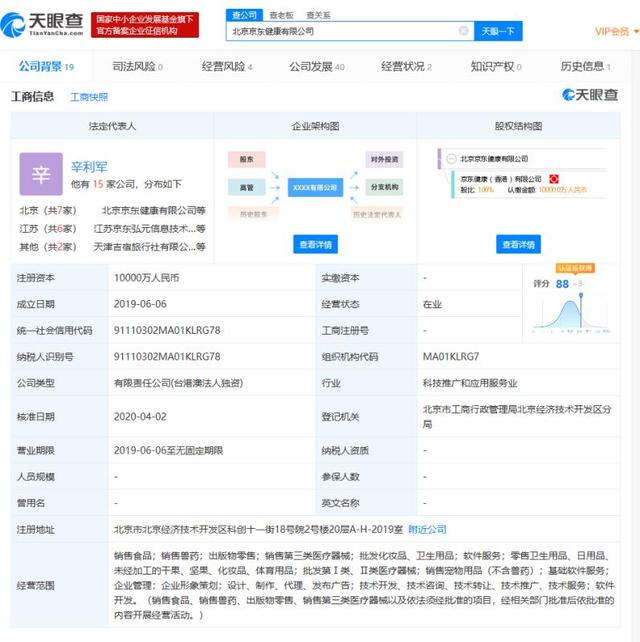640x642 pixels.
Task: Click the 对外投资 box in structure diagram
Action: point(384,159)
